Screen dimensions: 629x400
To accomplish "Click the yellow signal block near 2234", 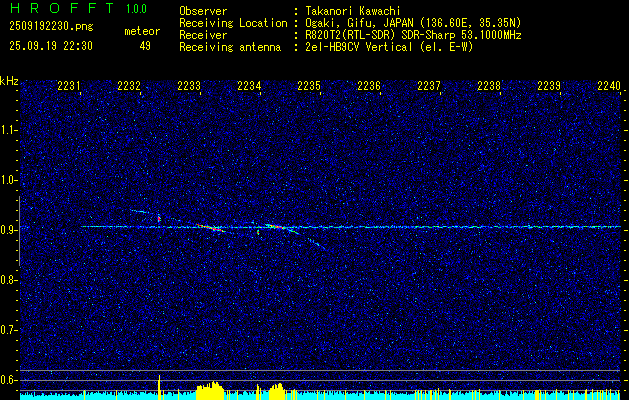I will tap(277, 392).
